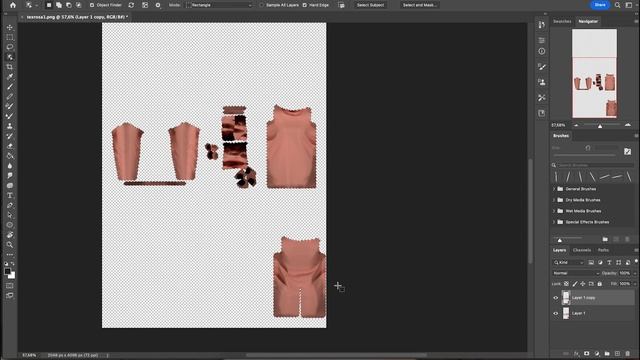640x360 pixels.
Task: Click the foreground color swatch
Action: [8, 271]
